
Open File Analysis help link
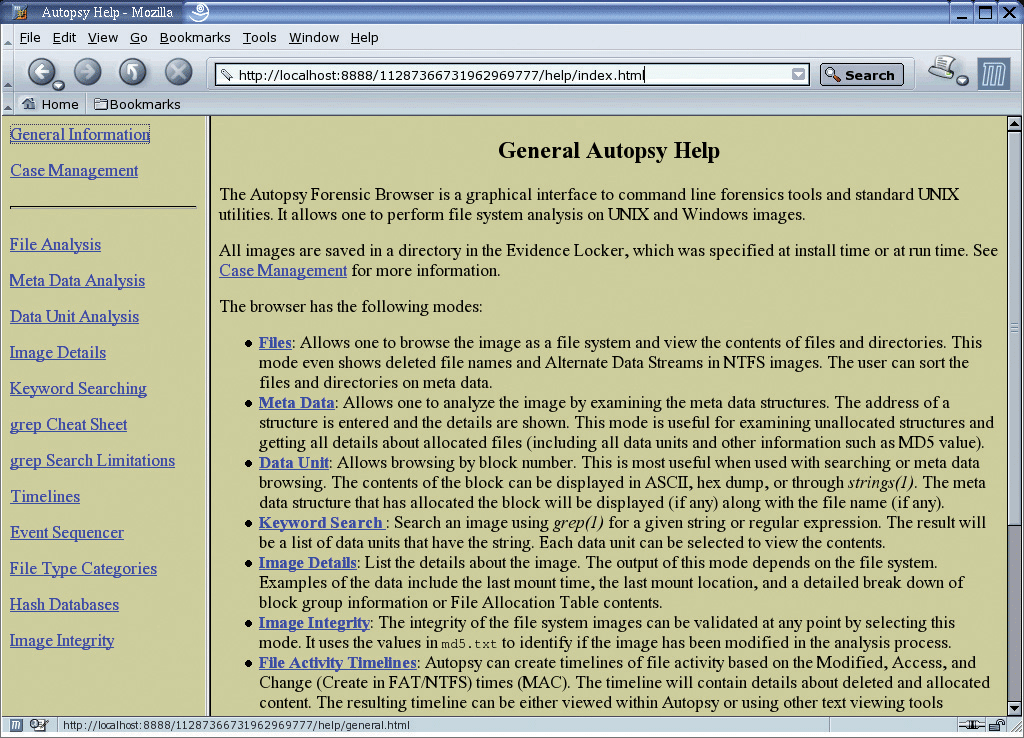[56, 244]
